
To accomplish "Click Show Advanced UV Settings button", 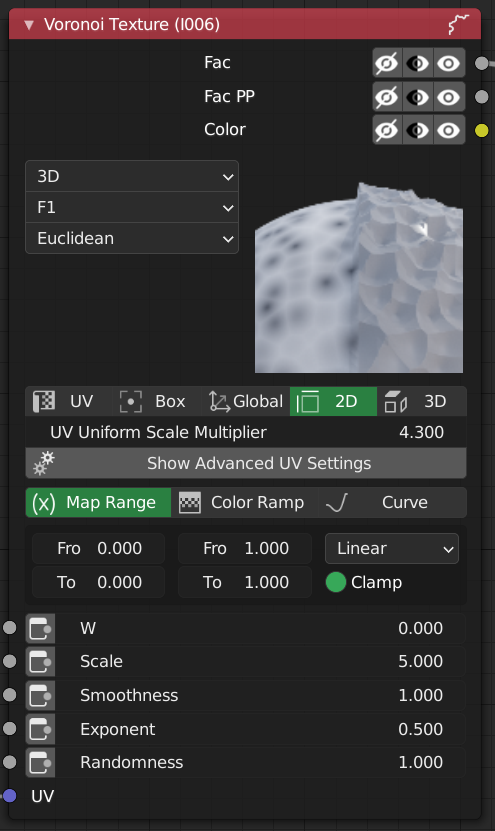I will pos(246,463).
